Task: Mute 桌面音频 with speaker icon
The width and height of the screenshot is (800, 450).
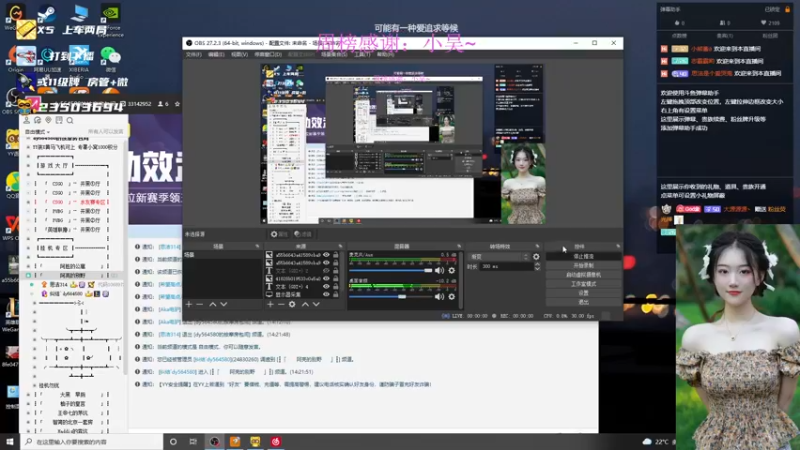Action: click(x=439, y=296)
